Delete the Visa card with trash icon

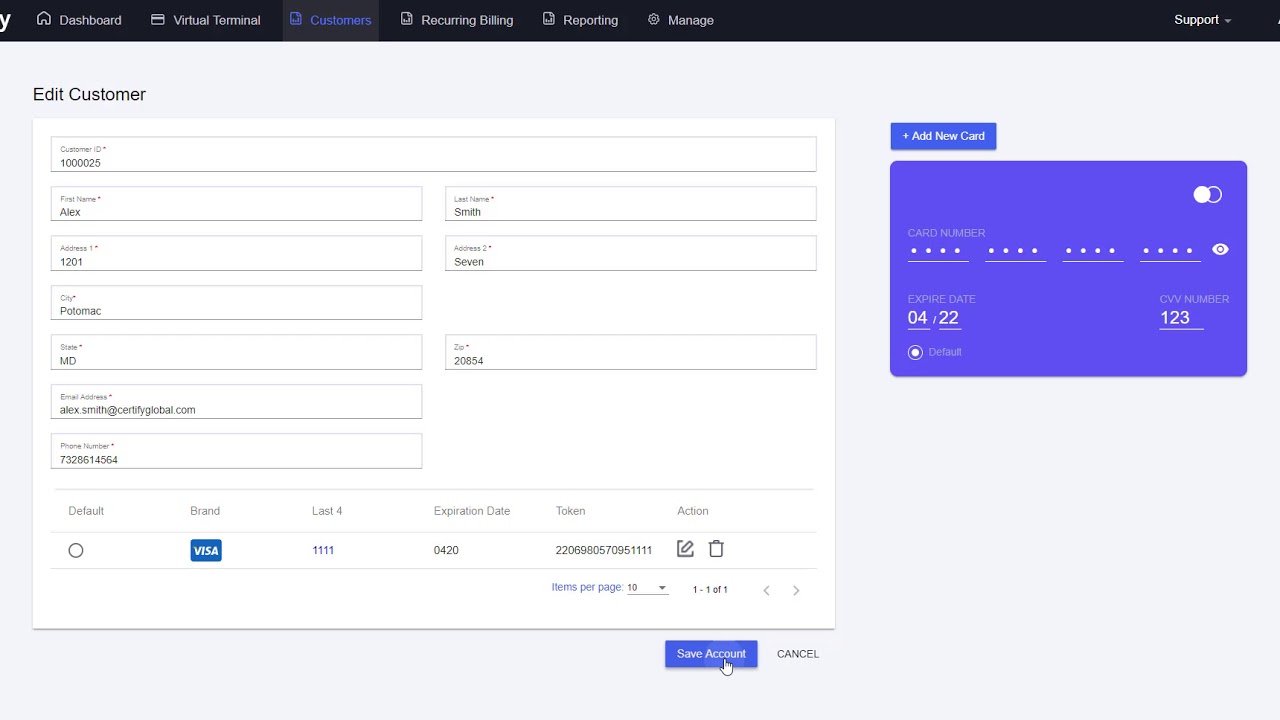716,549
